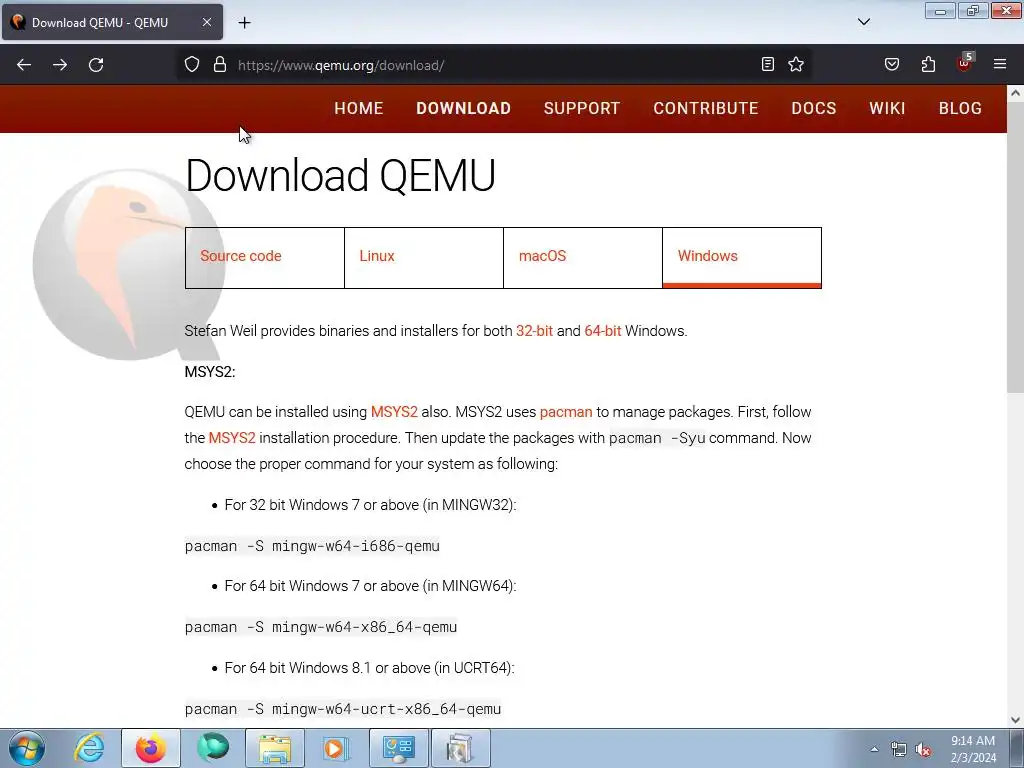
Task: Click the vertical scrollbar thumb
Action: (x=1015, y=247)
